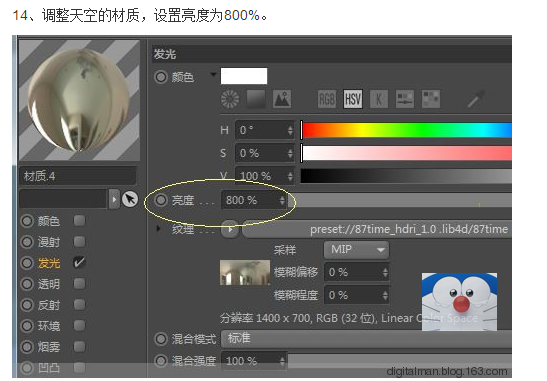Click on the 亮度 brightness slider bar
Screen dimensions: 547x381
(x=400, y=200)
